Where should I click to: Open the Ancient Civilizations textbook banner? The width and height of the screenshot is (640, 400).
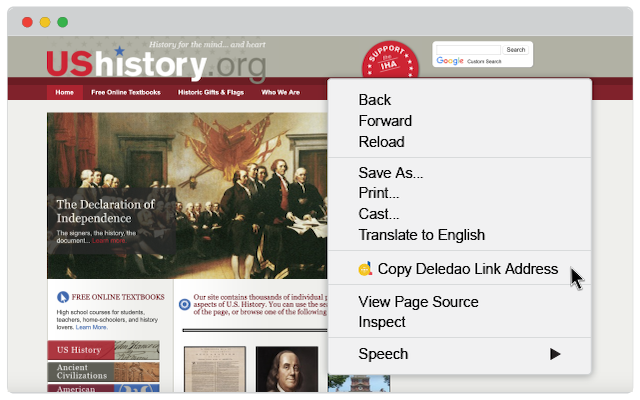coord(103,372)
